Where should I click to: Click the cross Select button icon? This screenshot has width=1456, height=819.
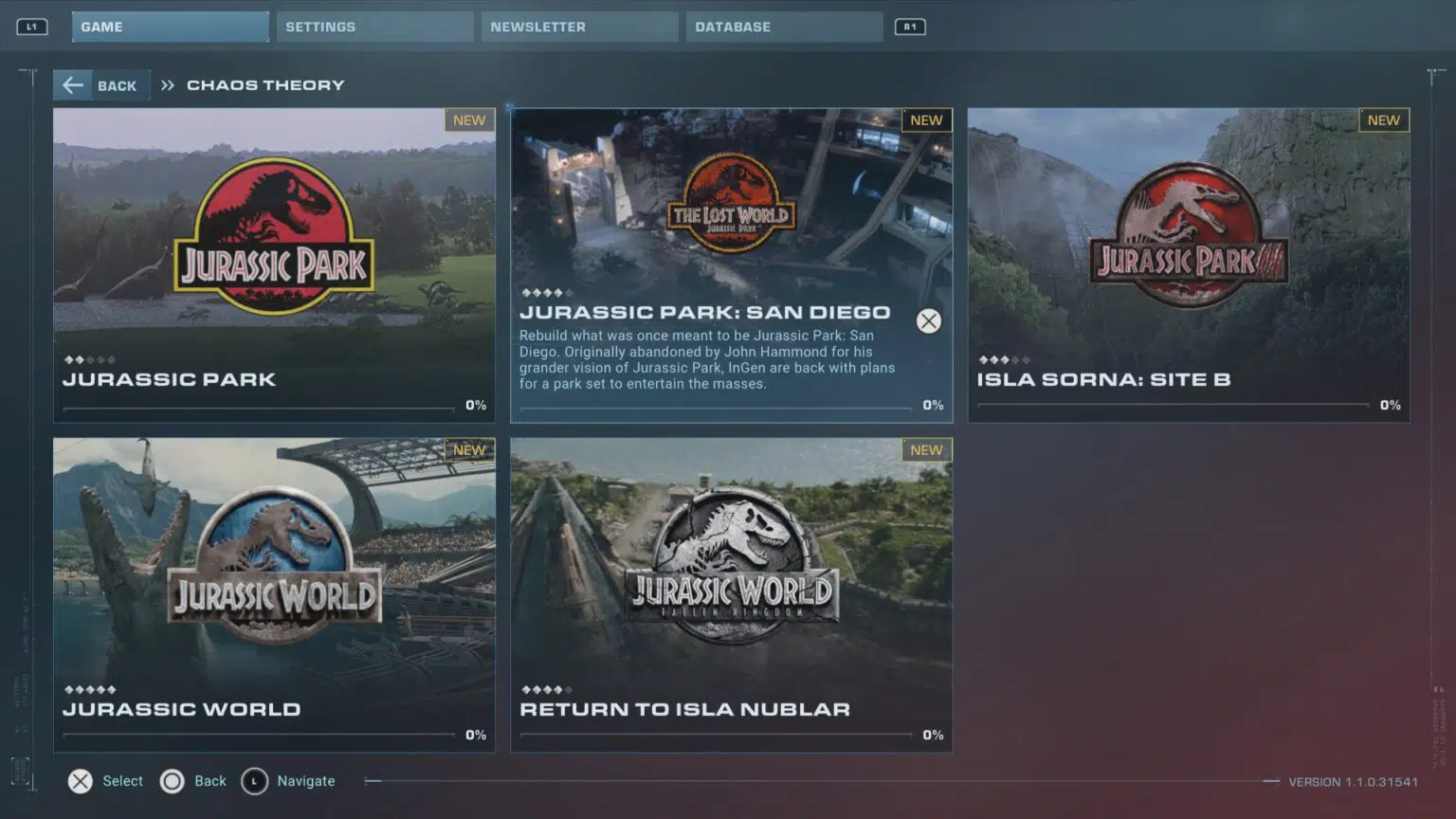click(81, 781)
